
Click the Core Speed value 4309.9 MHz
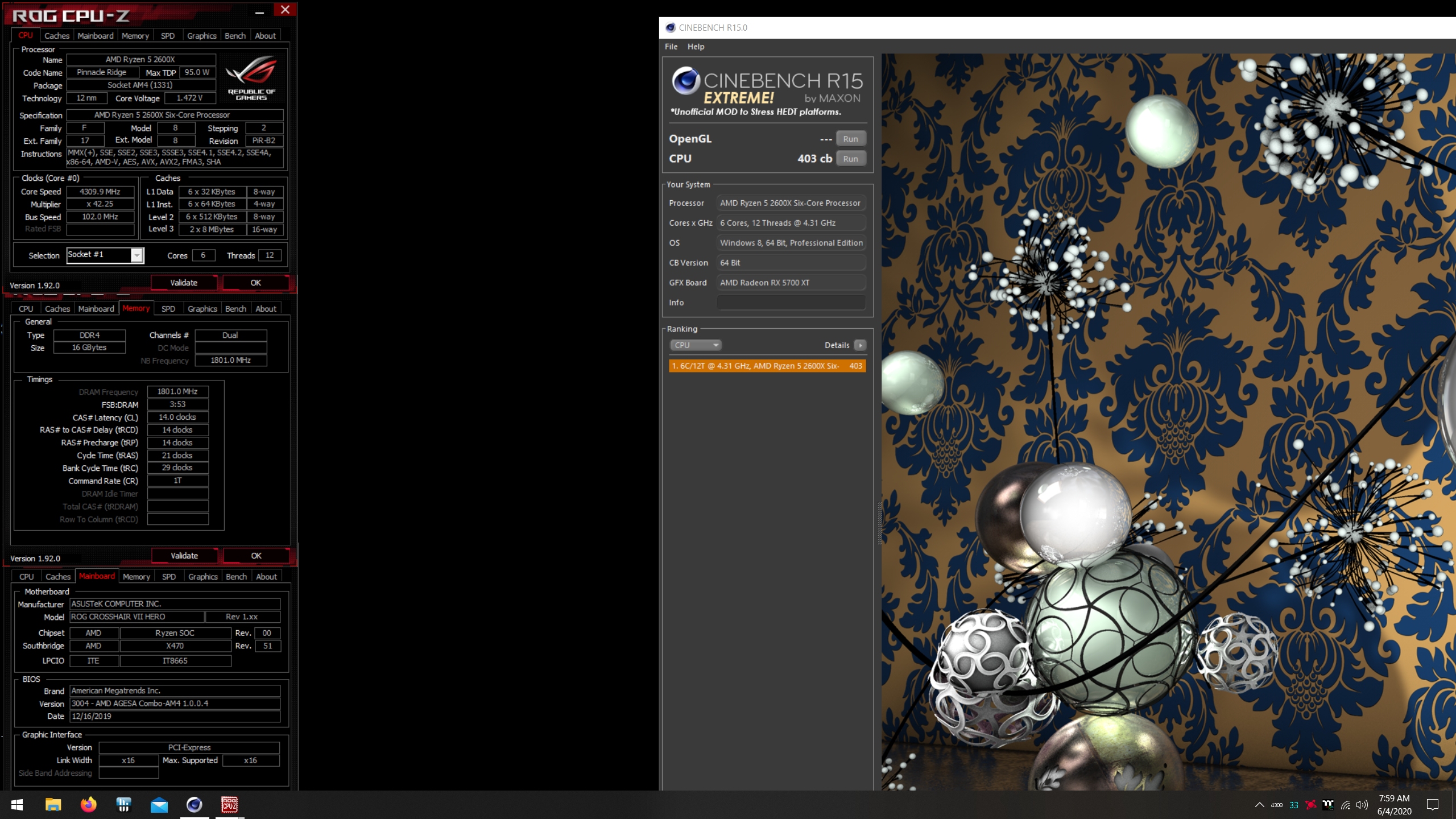coord(100,192)
